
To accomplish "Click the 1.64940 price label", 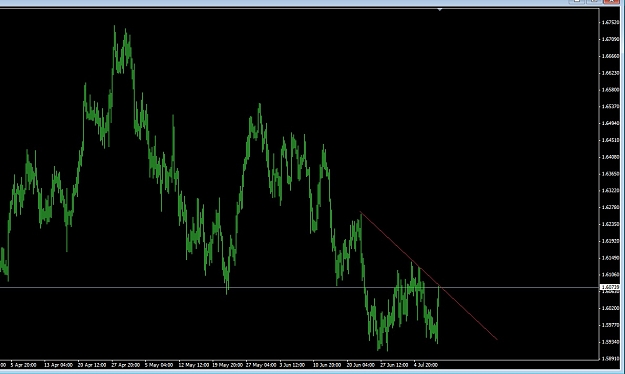I will click(x=611, y=123).
